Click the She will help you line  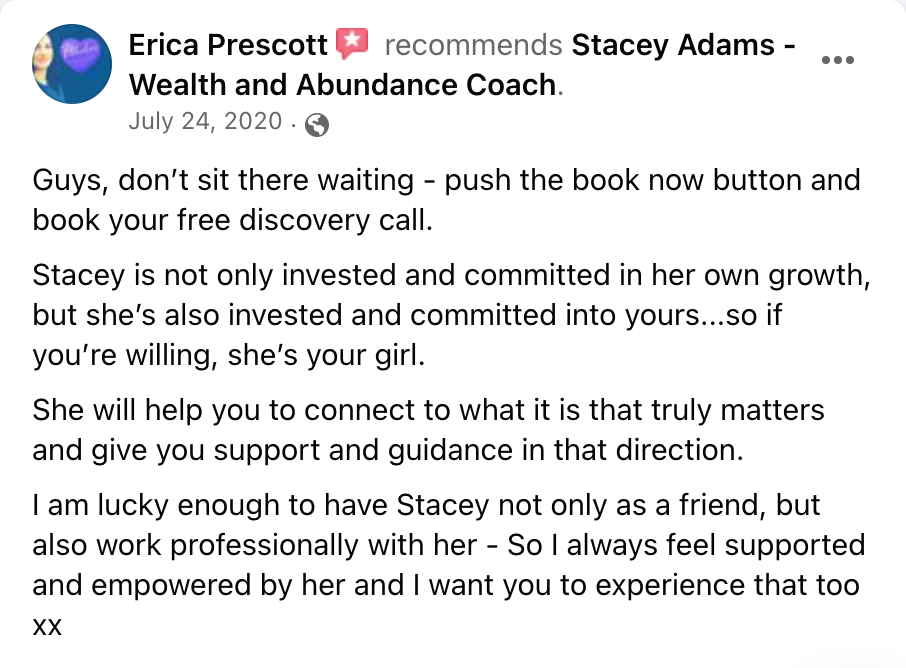pyautogui.click(x=428, y=410)
